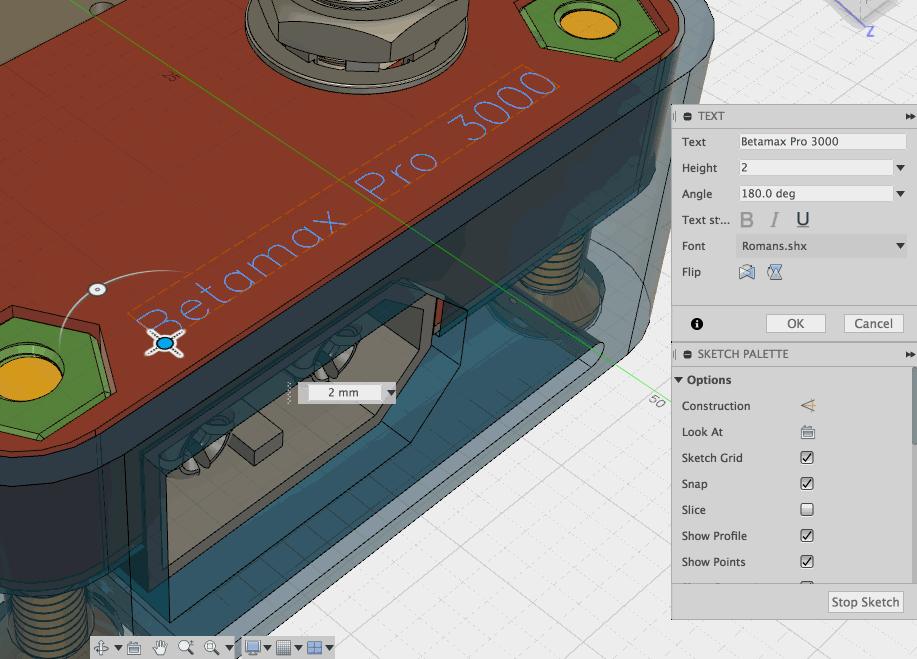Enable the Slice checkbox

point(807,510)
